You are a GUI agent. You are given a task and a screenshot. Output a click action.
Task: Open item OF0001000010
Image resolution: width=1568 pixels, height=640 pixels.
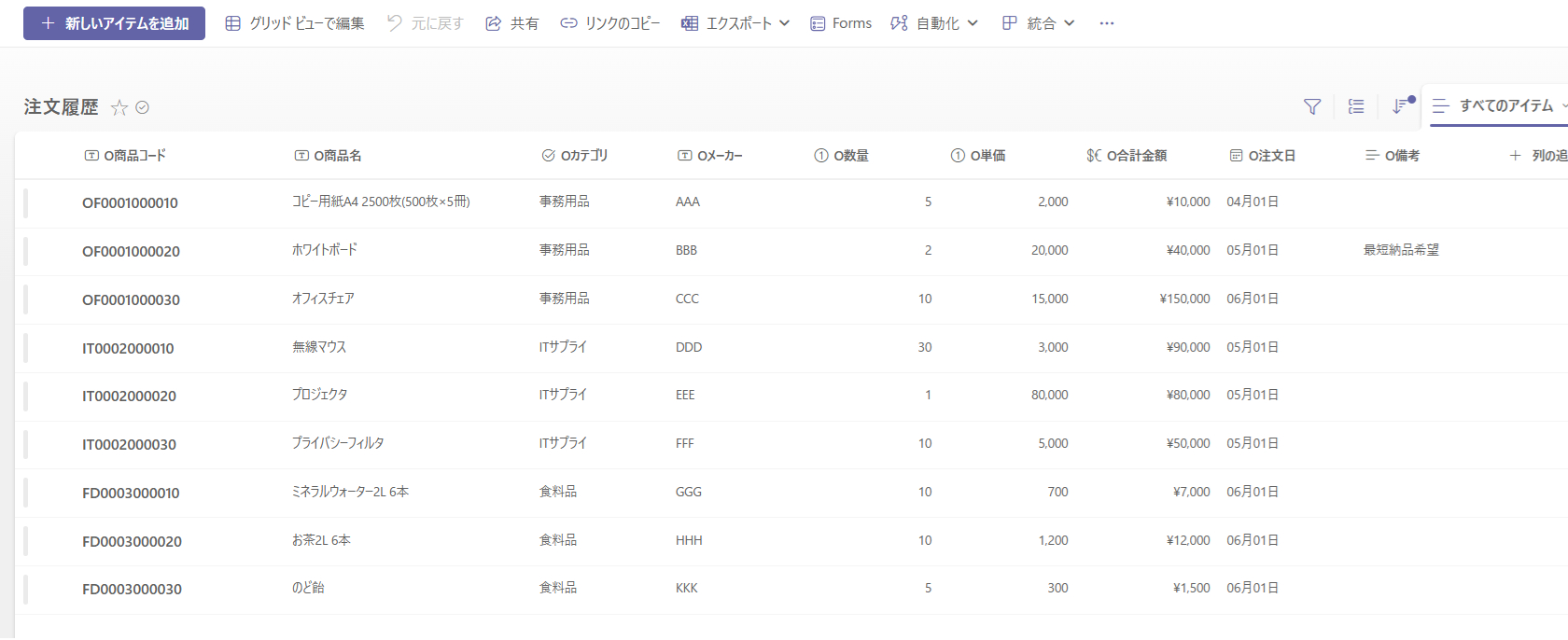[130, 203]
